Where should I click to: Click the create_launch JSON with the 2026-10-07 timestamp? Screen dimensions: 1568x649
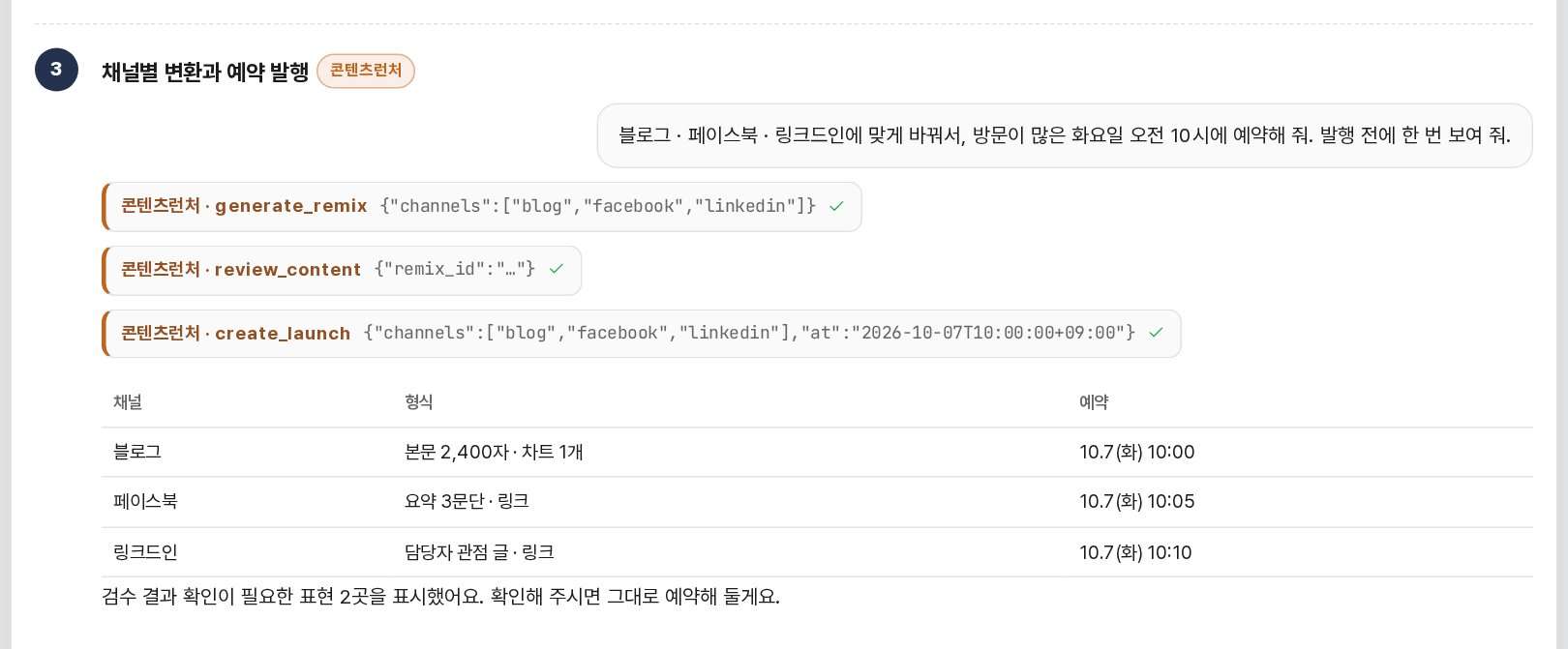750,333
